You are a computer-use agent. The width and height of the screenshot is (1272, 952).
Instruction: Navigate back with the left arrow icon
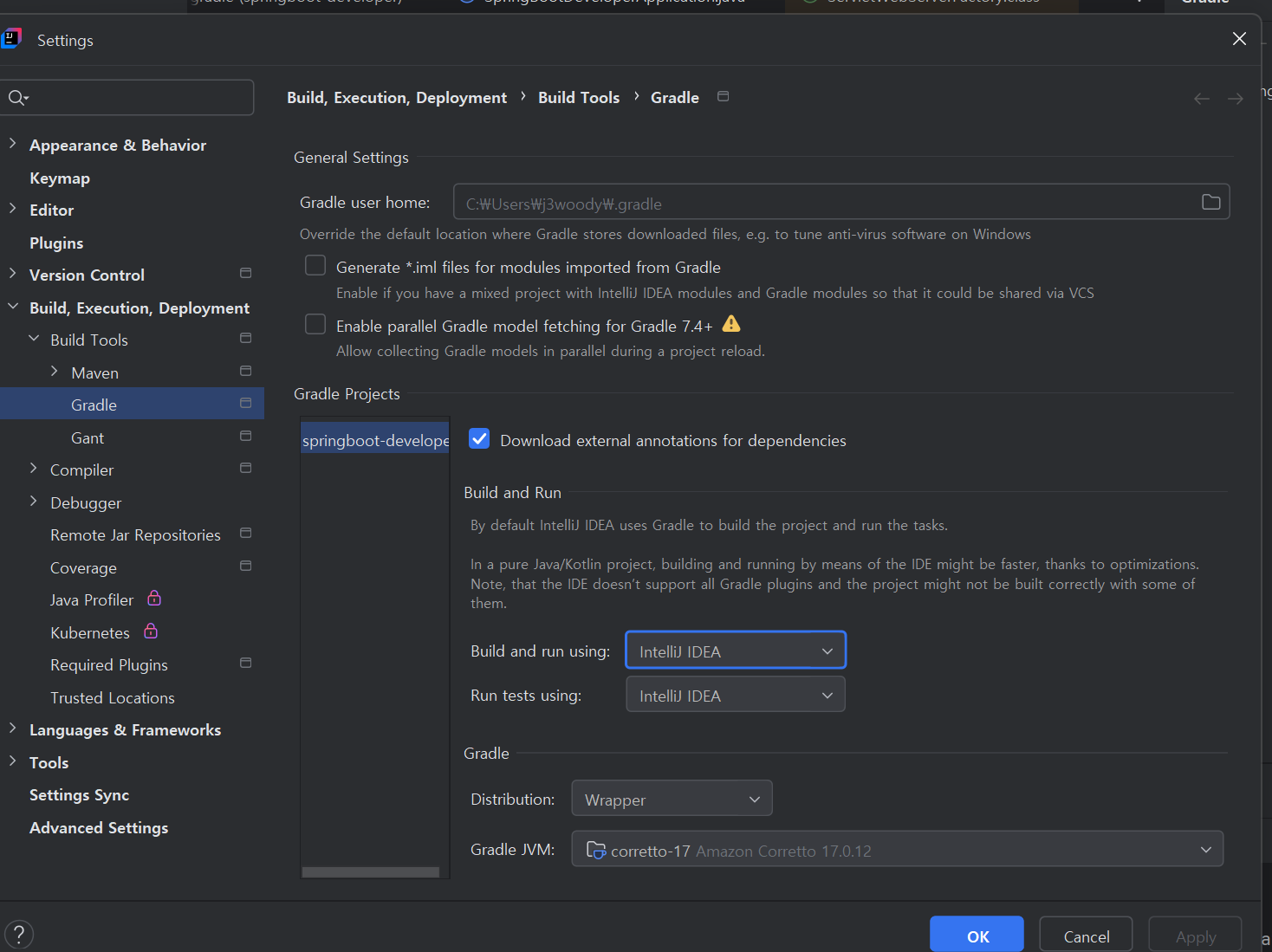tap(1202, 99)
